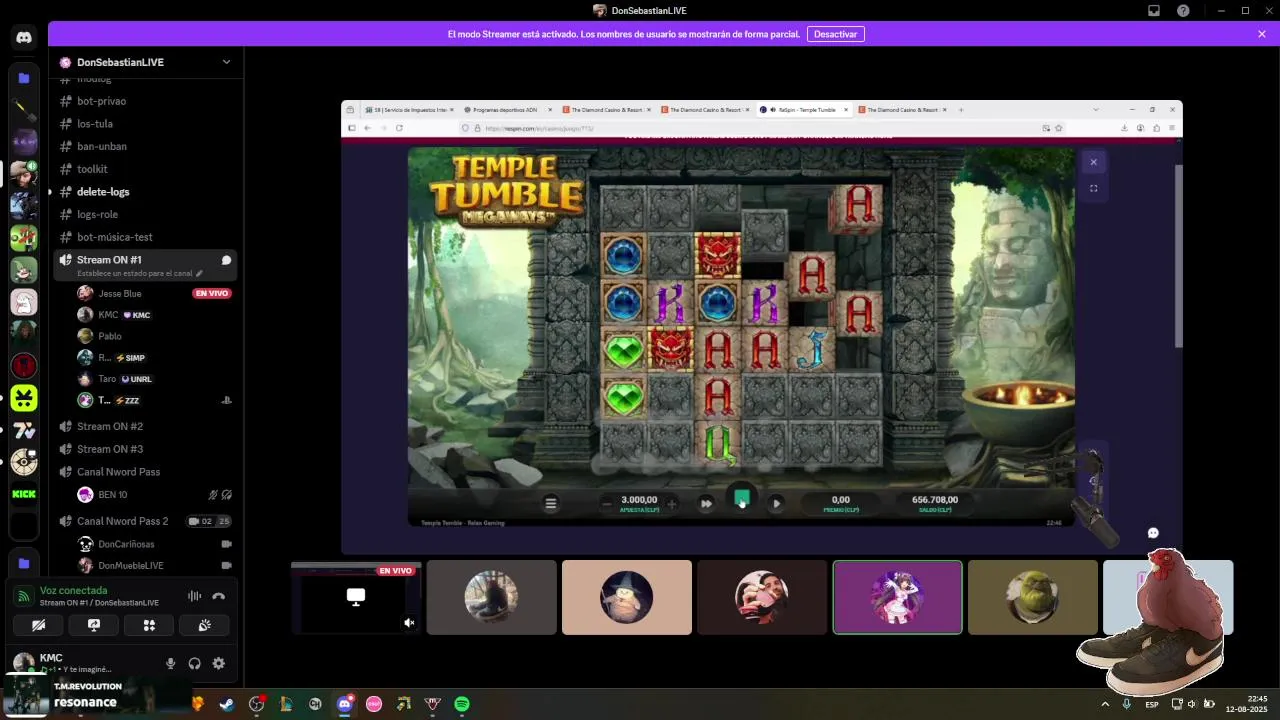Click the green spin button
Image resolution: width=1280 pixels, height=720 pixels.
(x=741, y=498)
